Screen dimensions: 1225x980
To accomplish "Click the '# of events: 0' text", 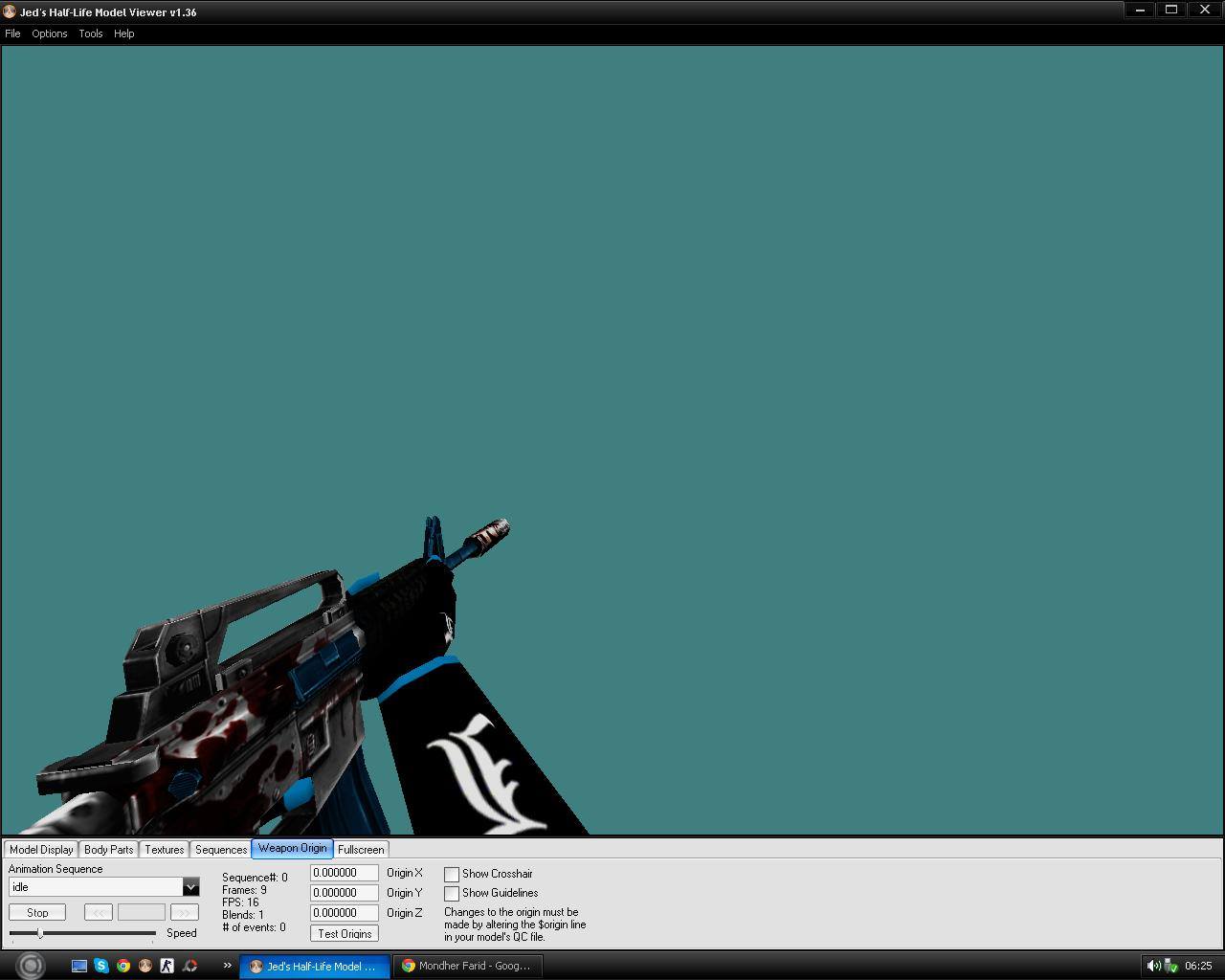I will [254, 927].
